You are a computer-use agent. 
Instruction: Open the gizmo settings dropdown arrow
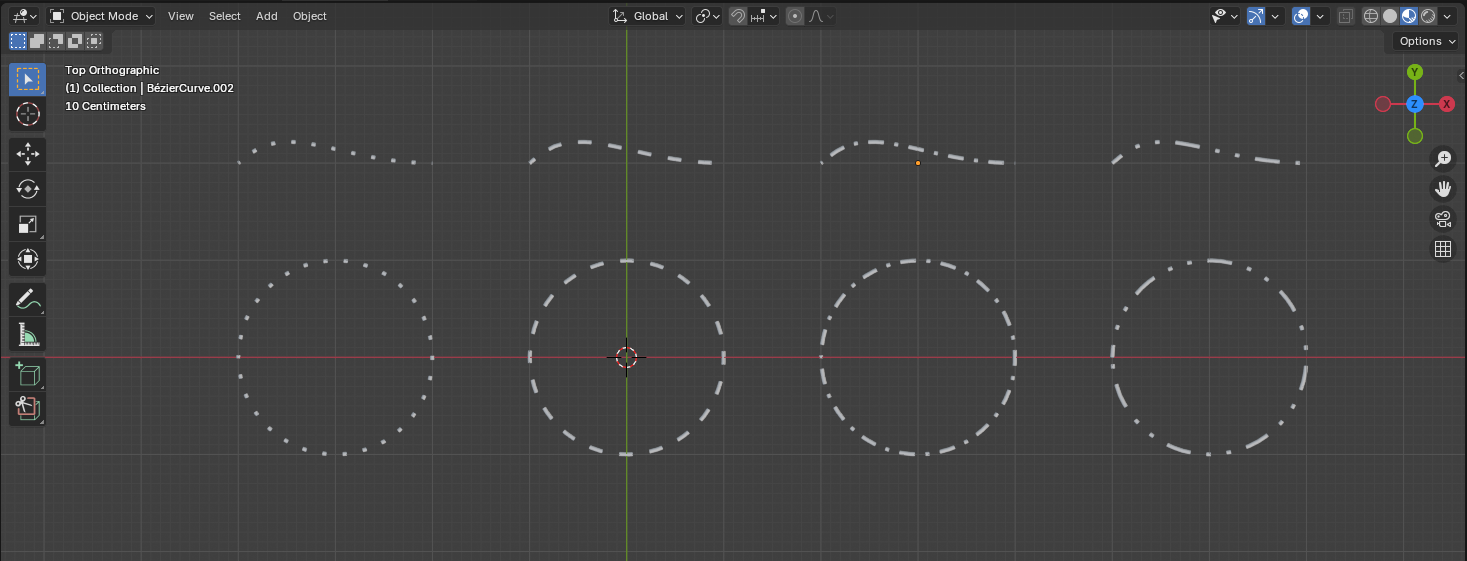click(1277, 16)
